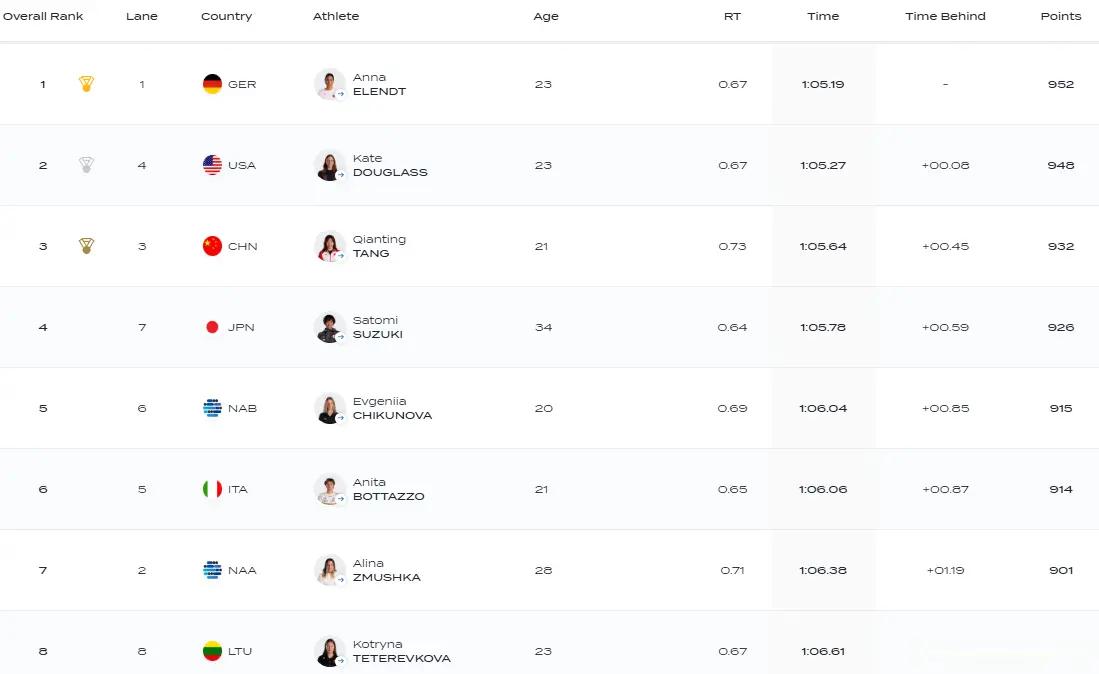Open Anna Elendt's profile photo
This screenshot has width=1099, height=674.
pyautogui.click(x=329, y=84)
